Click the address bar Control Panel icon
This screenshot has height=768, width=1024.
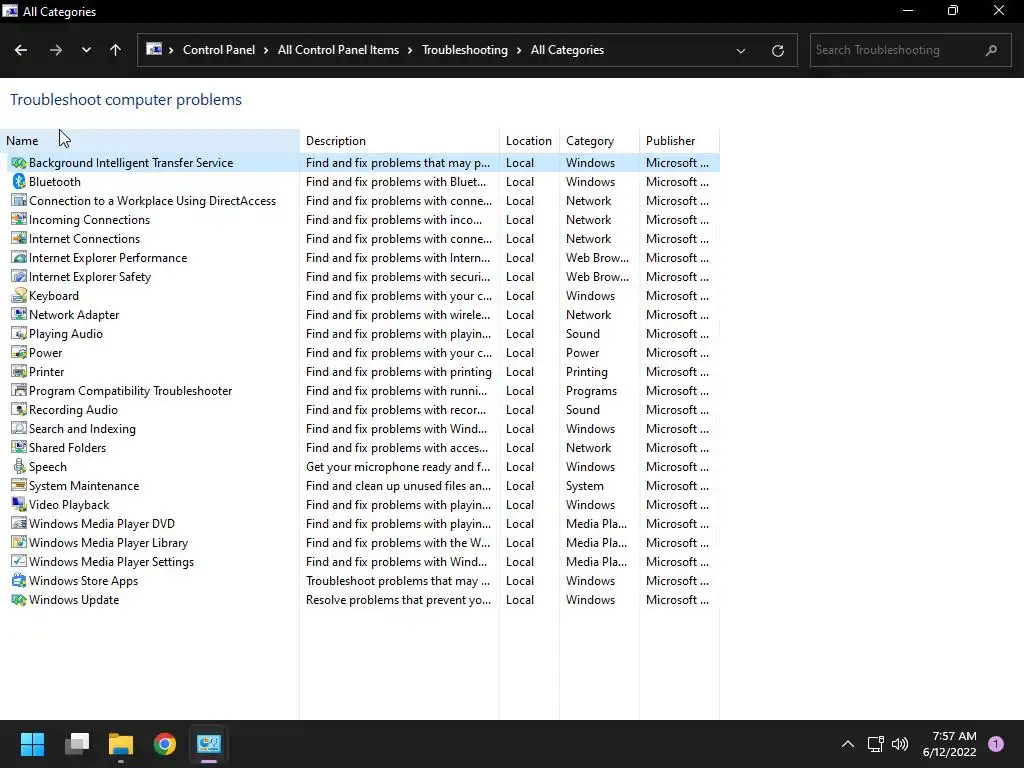point(153,49)
